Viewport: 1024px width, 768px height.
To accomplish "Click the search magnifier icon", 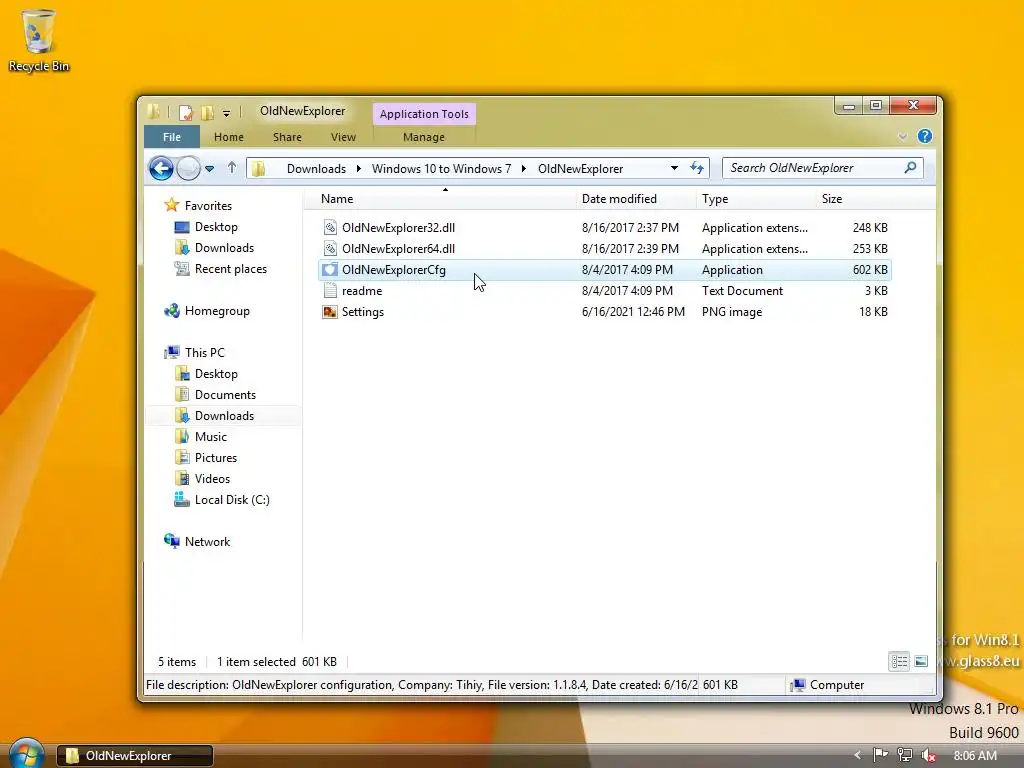I will click(x=910, y=168).
